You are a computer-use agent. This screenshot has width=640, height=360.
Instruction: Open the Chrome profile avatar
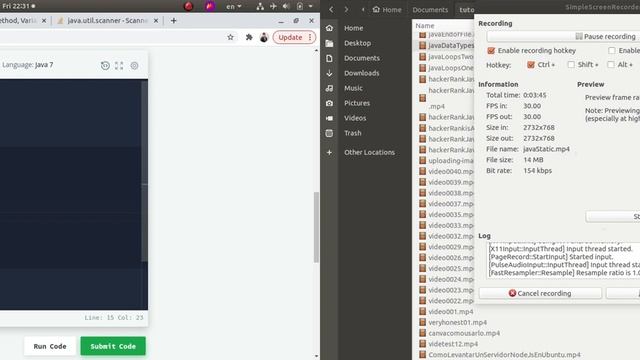264,37
